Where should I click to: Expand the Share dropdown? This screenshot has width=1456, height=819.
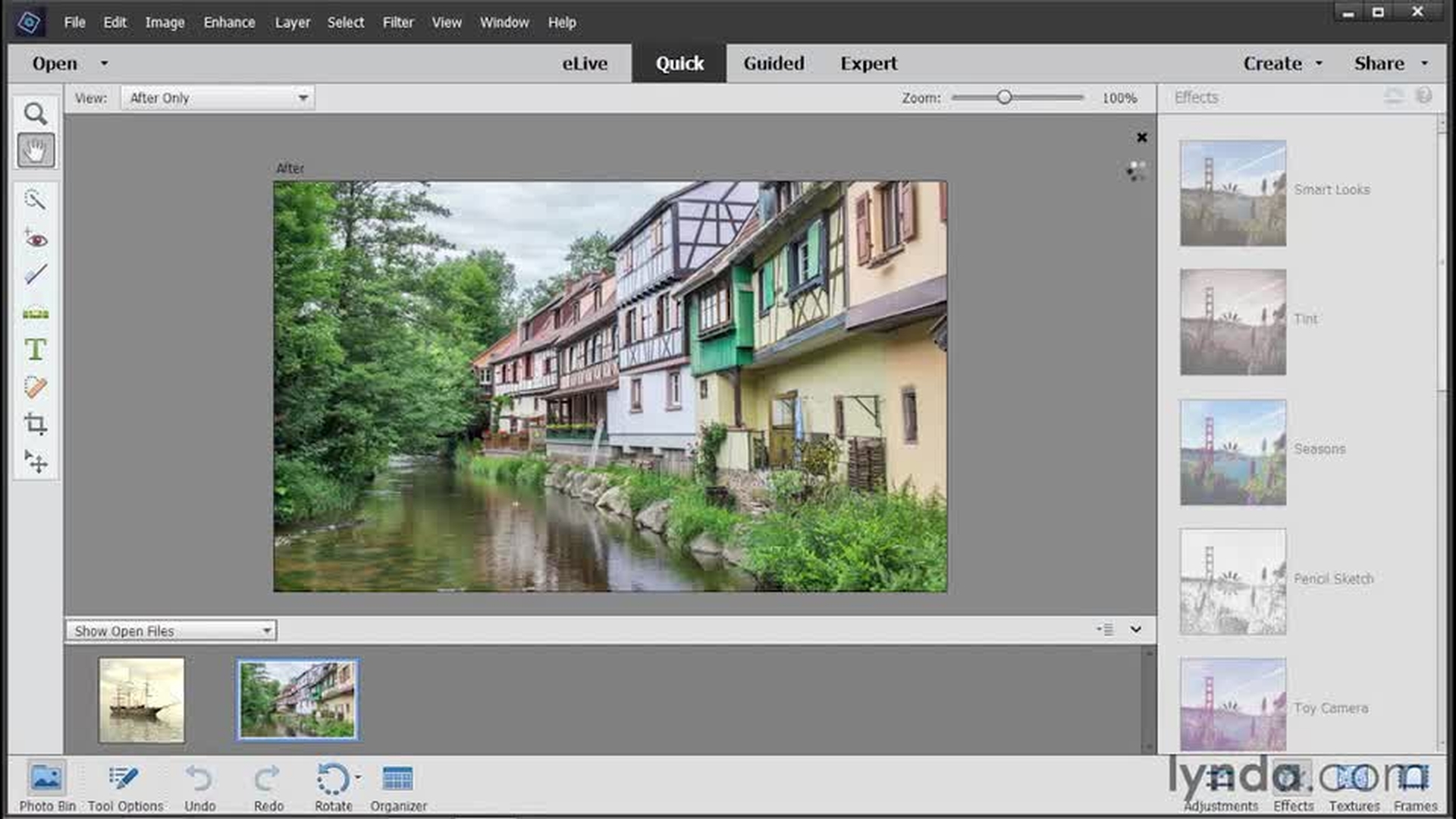(x=1423, y=64)
